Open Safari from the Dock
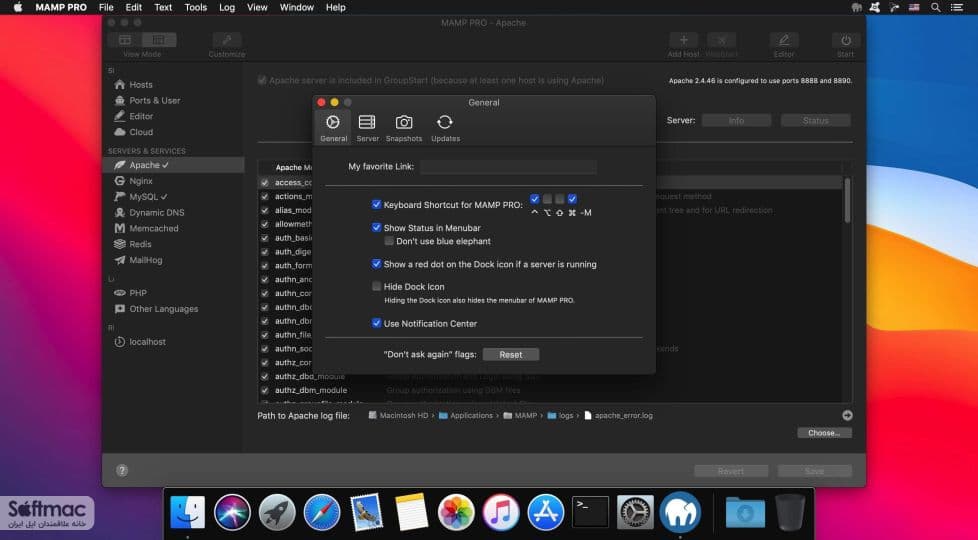Image resolution: width=978 pixels, height=540 pixels. coord(322,513)
